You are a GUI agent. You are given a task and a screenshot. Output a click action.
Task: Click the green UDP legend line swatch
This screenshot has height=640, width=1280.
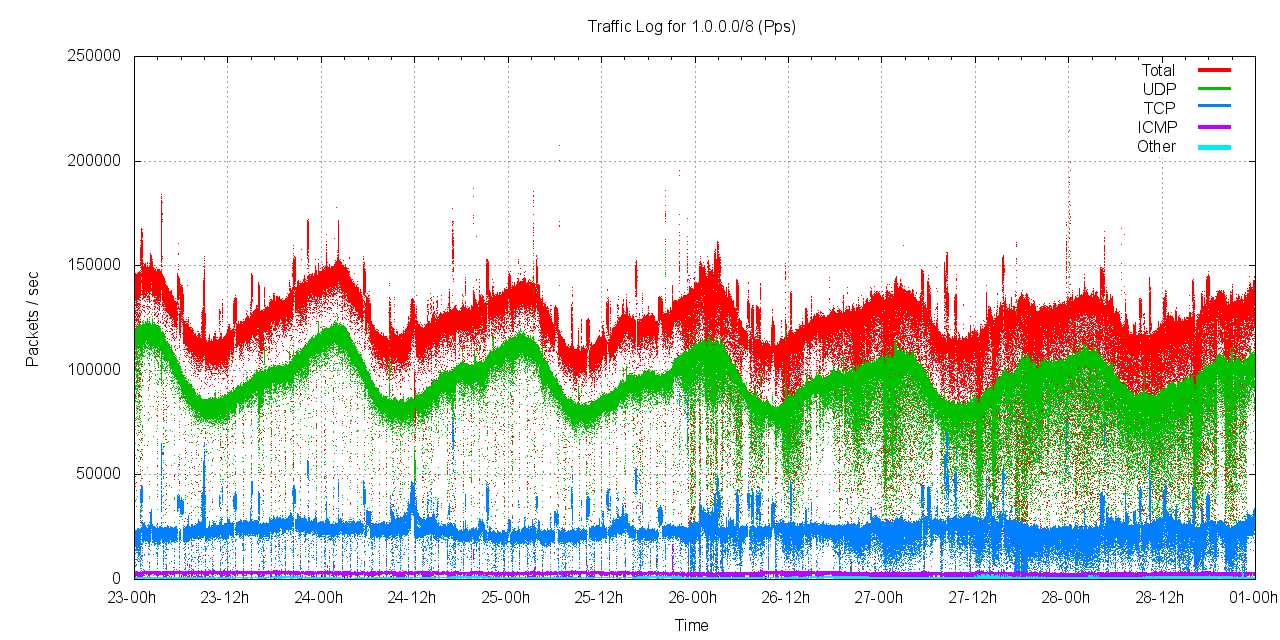click(x=1214, y=89)
